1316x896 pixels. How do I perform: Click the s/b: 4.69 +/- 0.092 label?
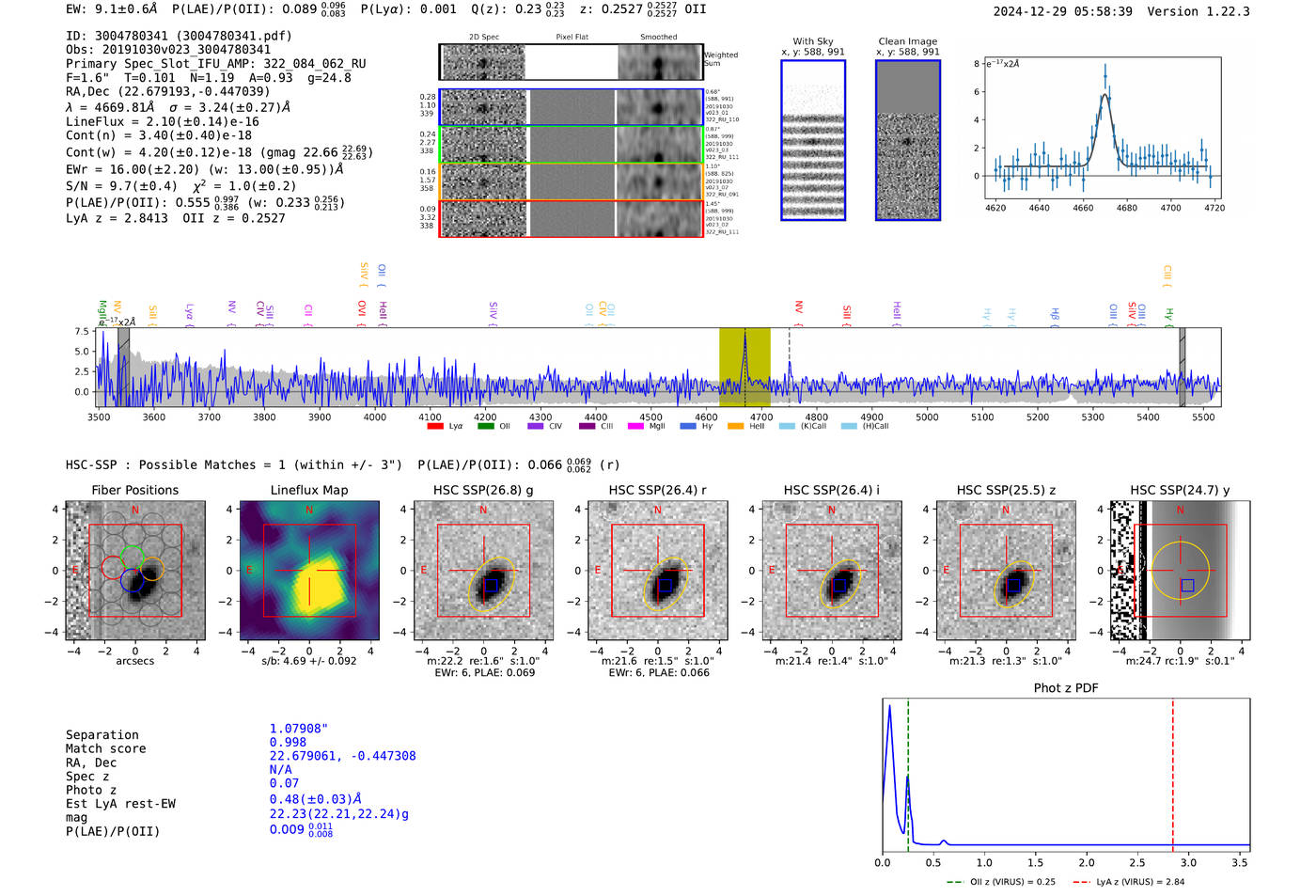(309, 661)
